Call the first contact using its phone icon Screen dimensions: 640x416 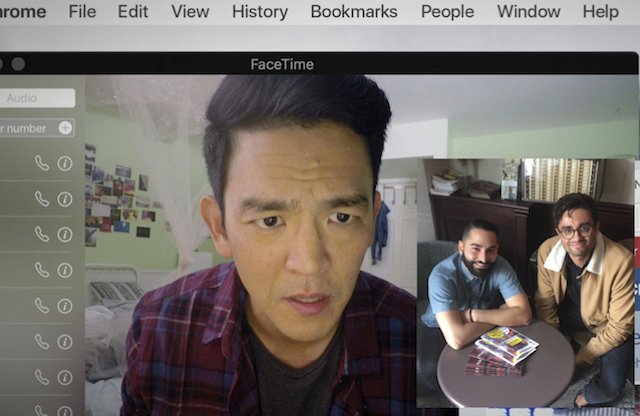click(x=42, y=163)
